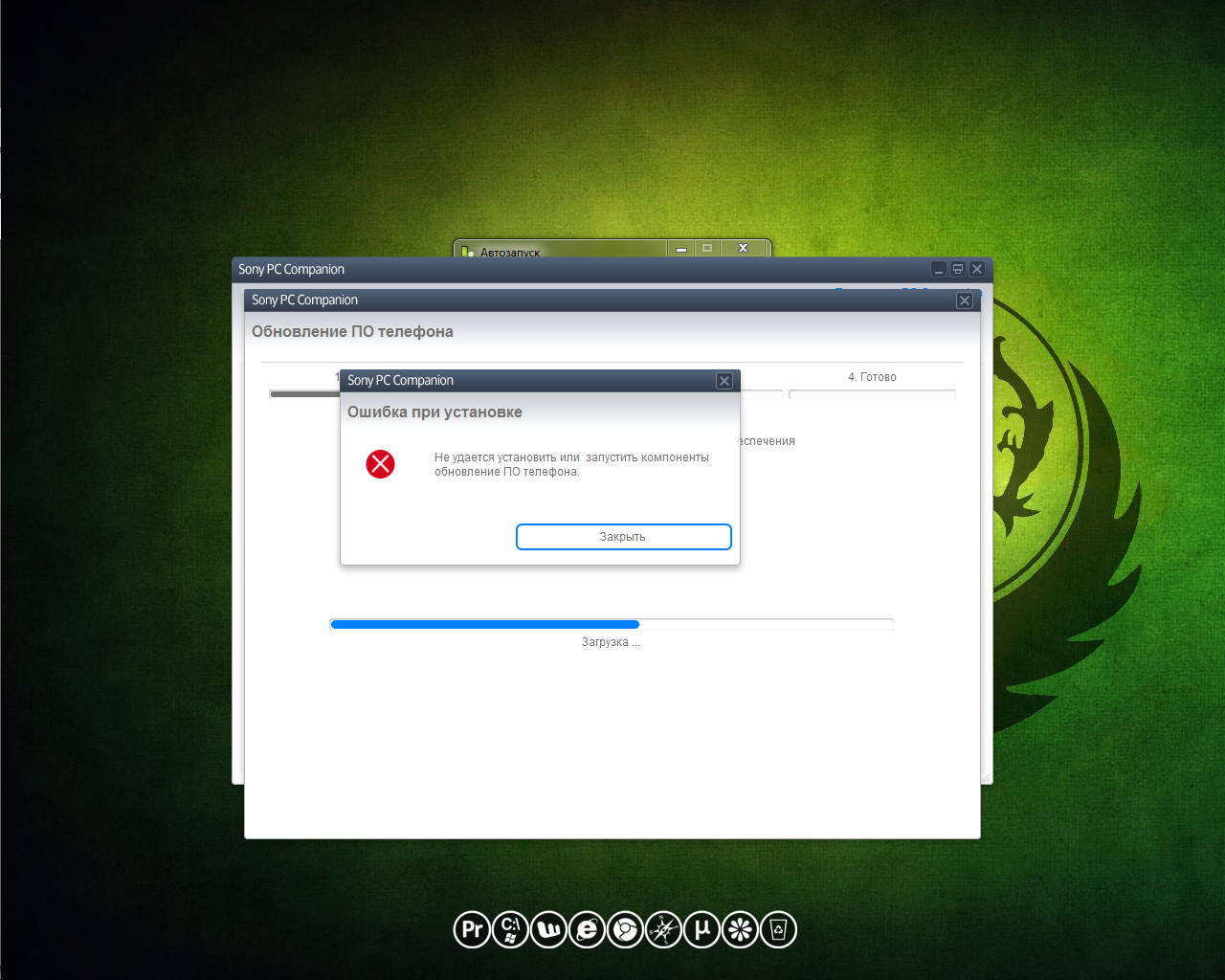The height and width of the screenshot is (980, 1225).
Task: Click the blue Загрузка progress bar
Action: [x=612, y=624]
